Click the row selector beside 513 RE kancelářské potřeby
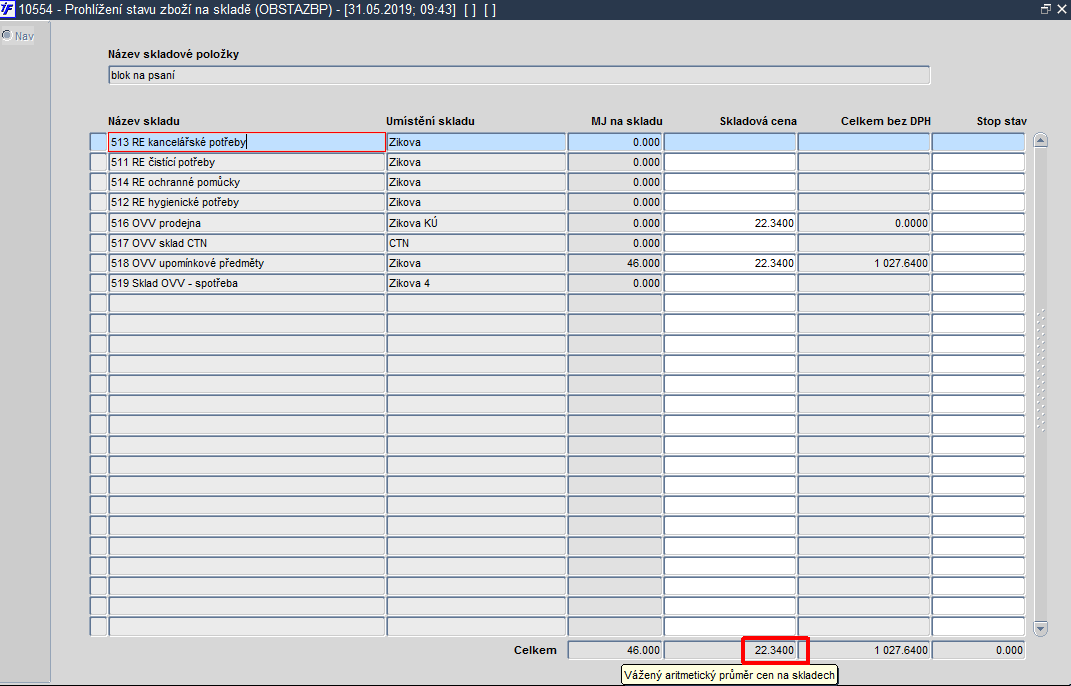This screenshot has width=1071, height=686. [x=98, y=142]
